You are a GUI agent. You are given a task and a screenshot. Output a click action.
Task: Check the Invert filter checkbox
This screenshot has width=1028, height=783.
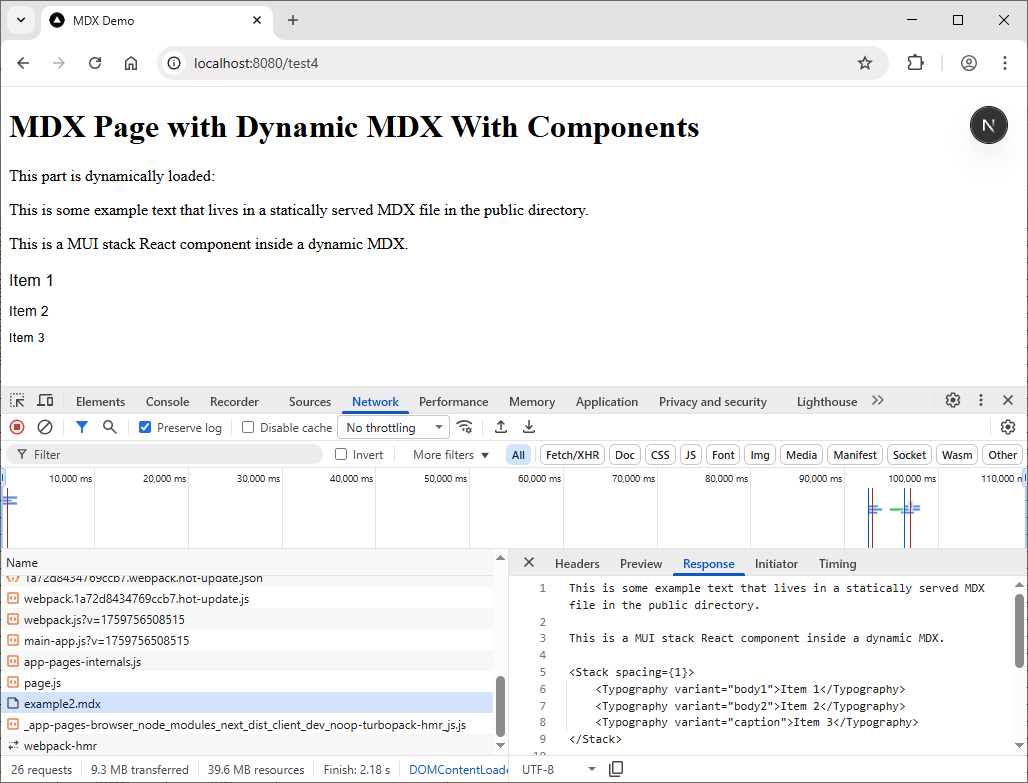click(341, 455)
